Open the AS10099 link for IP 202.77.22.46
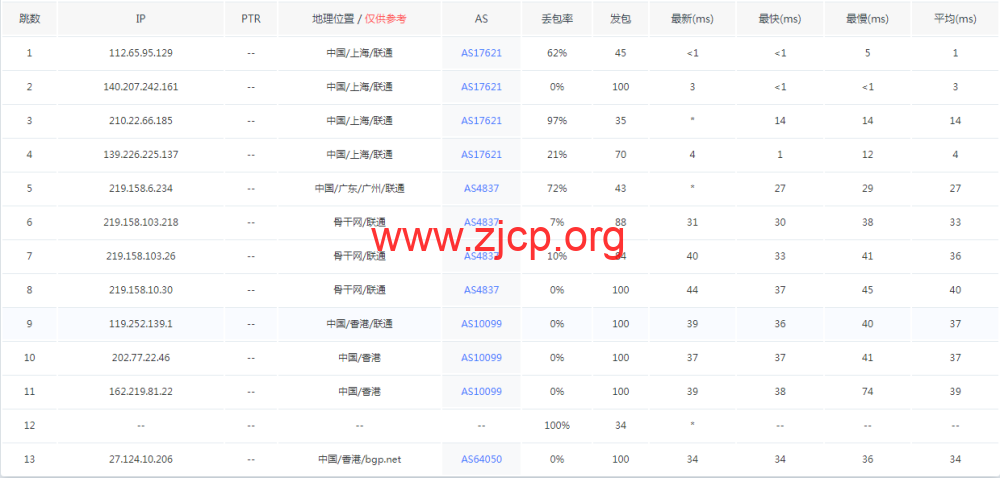Viewport: 1000px width, 478px height. coord(482,358)
